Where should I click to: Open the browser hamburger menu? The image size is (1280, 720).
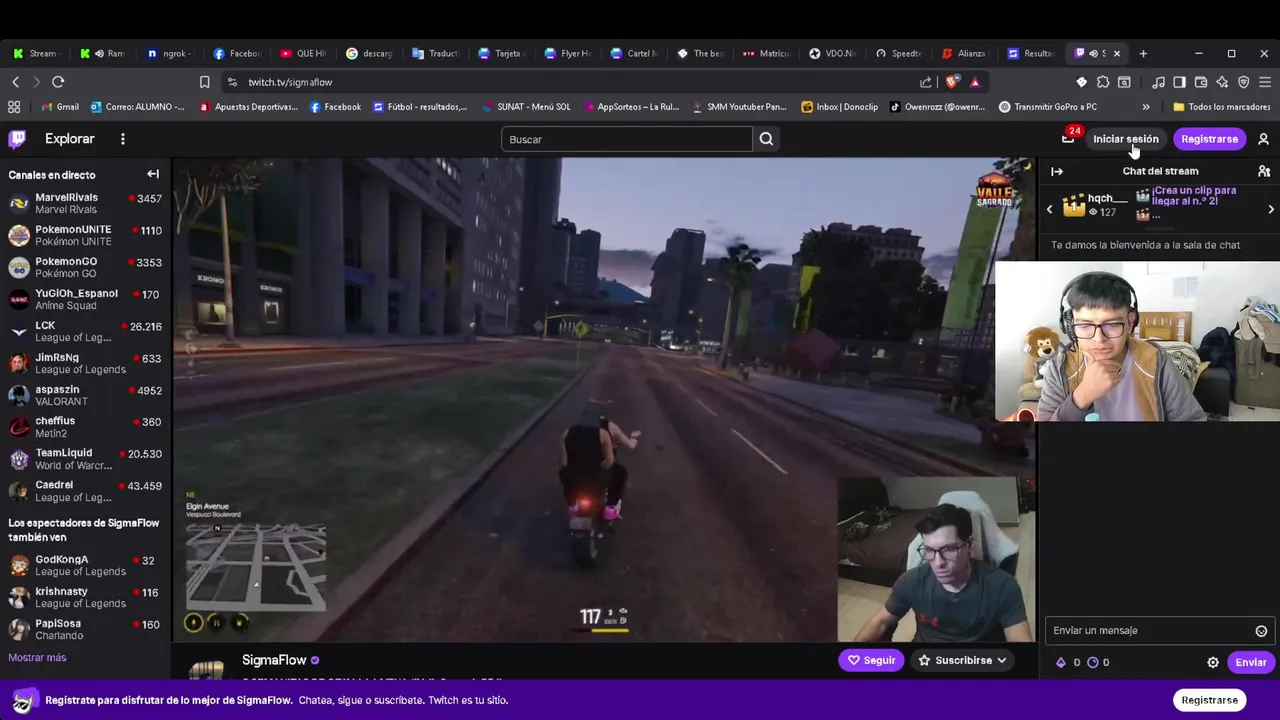coord(1265,82)
